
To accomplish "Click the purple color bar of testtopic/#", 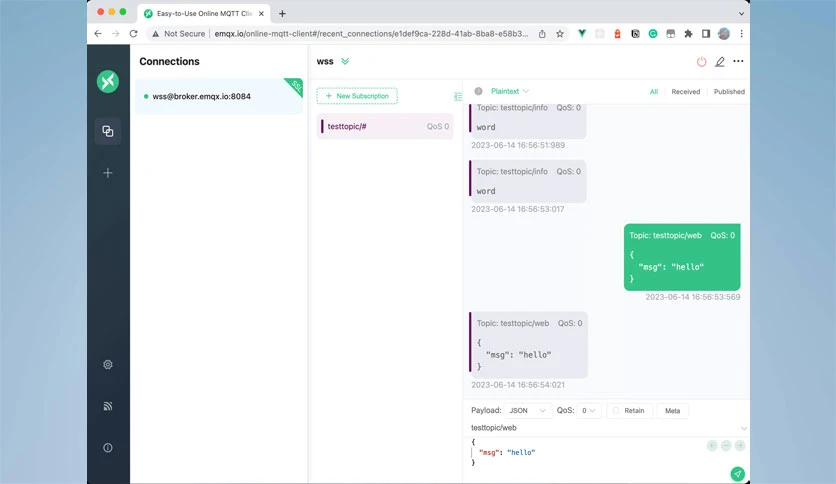I will point(322,126).
